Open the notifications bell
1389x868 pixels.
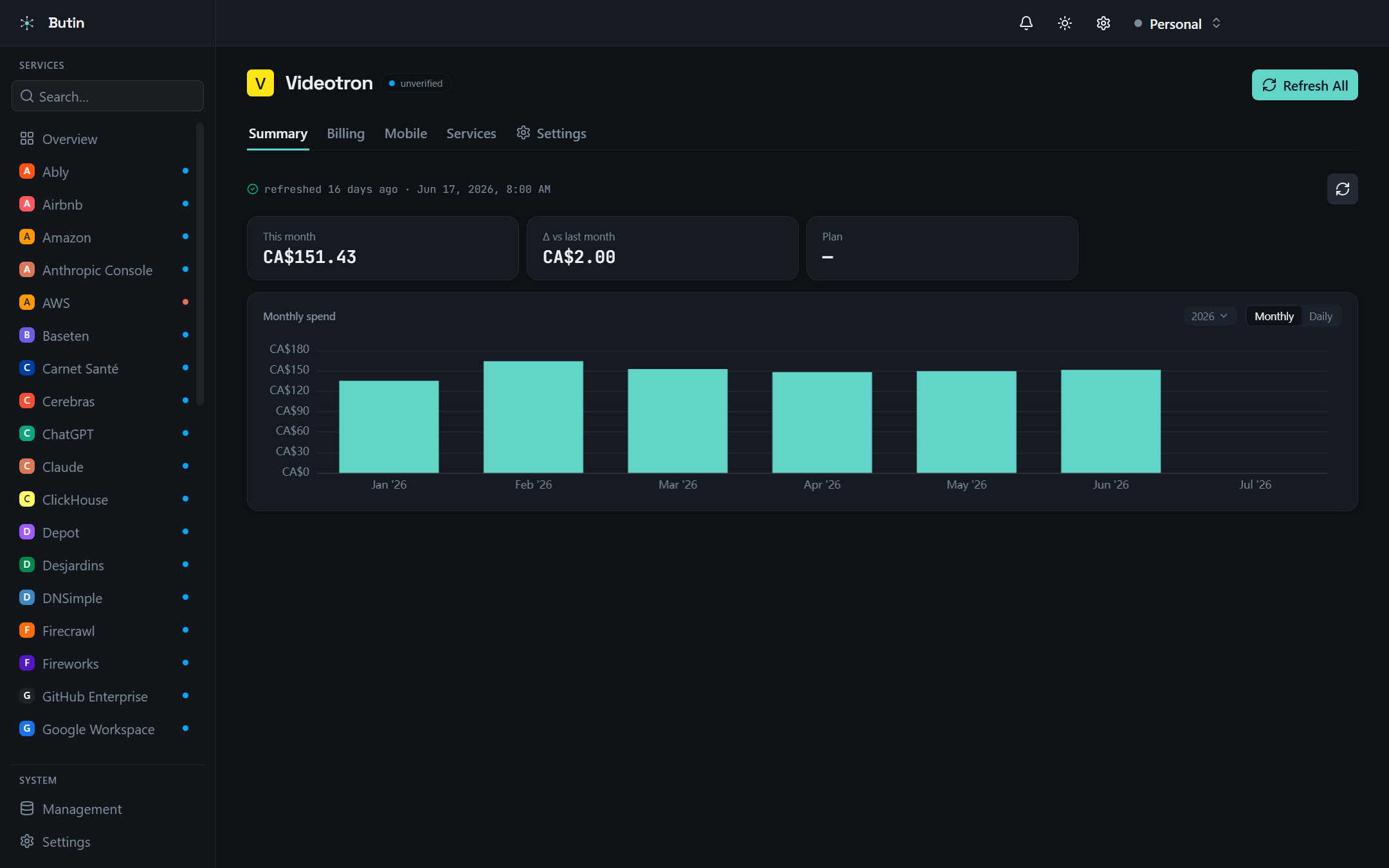coord(1026,23)
